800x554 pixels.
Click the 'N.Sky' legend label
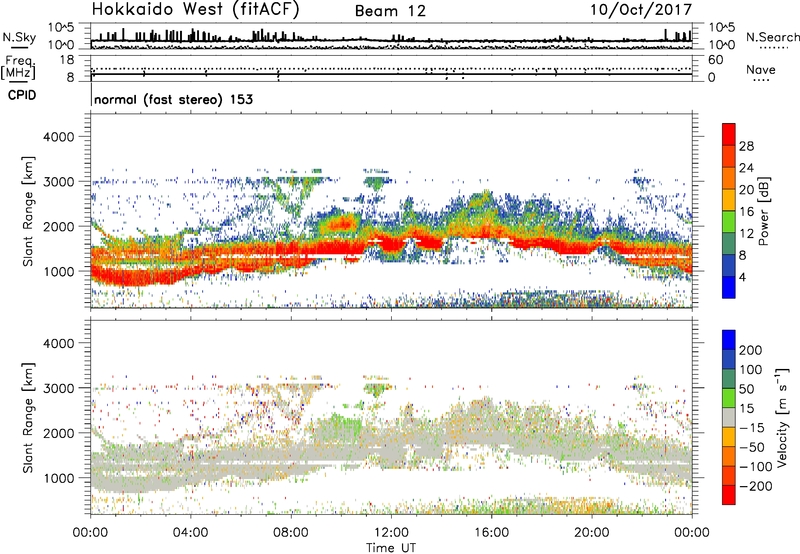[19, 37]
